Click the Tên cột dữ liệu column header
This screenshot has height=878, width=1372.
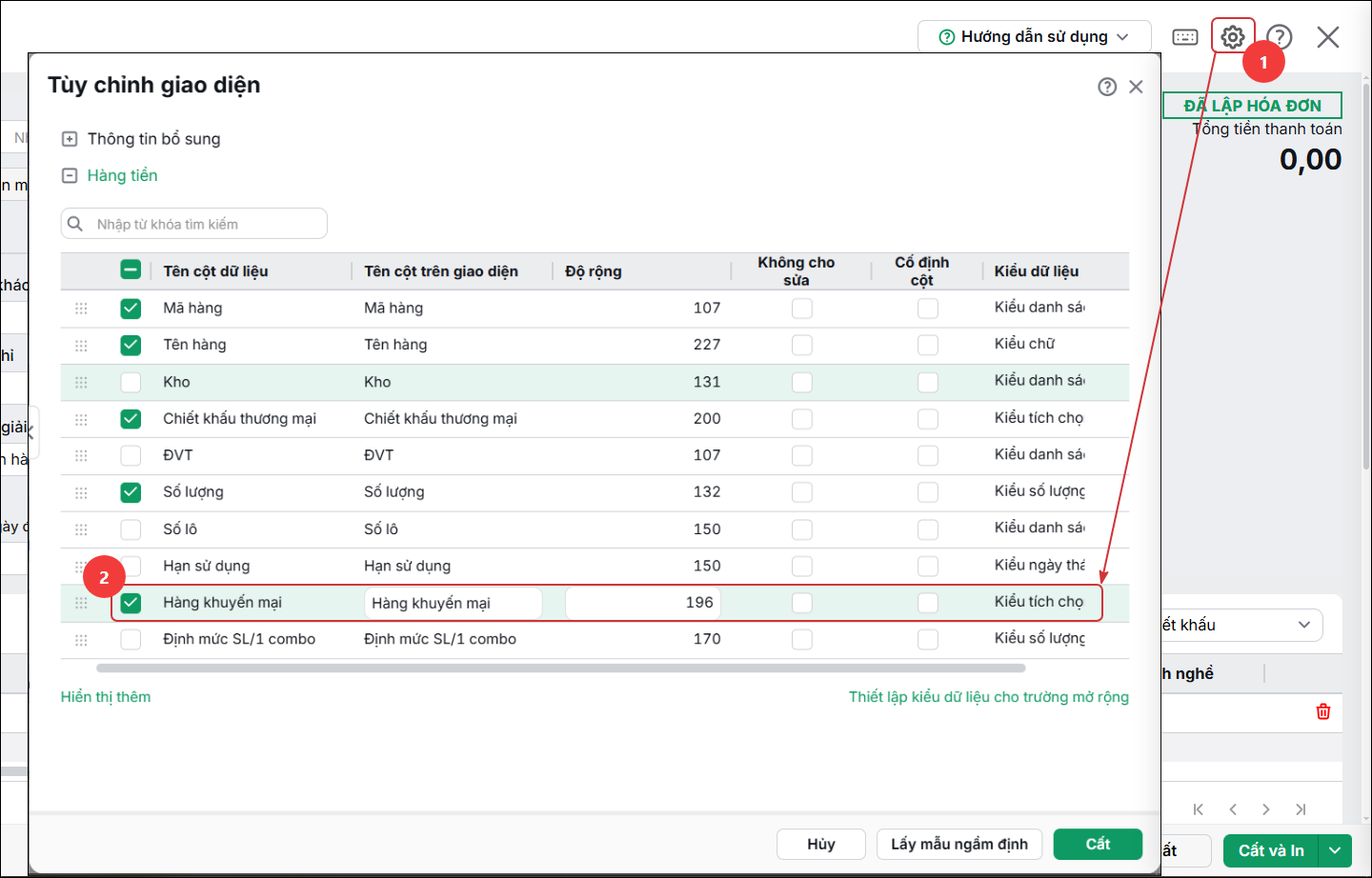point(215,271)
